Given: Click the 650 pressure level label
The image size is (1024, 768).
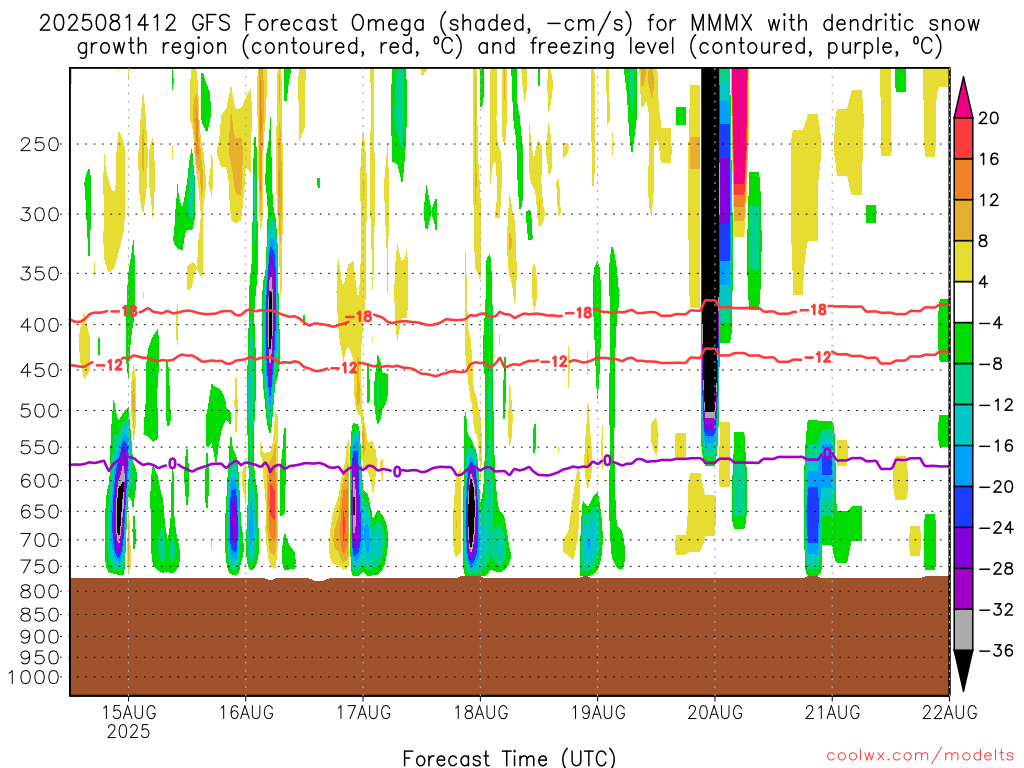Looking at the screenshot, I should tap(40, 511).
